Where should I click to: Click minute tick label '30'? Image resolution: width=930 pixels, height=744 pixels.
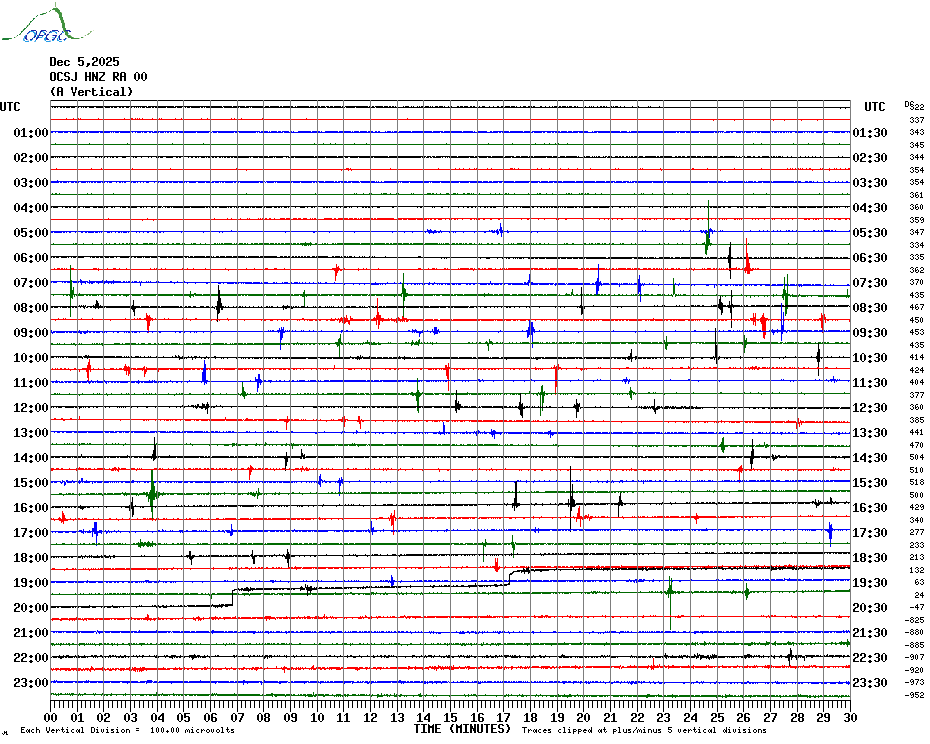point(851,717)
